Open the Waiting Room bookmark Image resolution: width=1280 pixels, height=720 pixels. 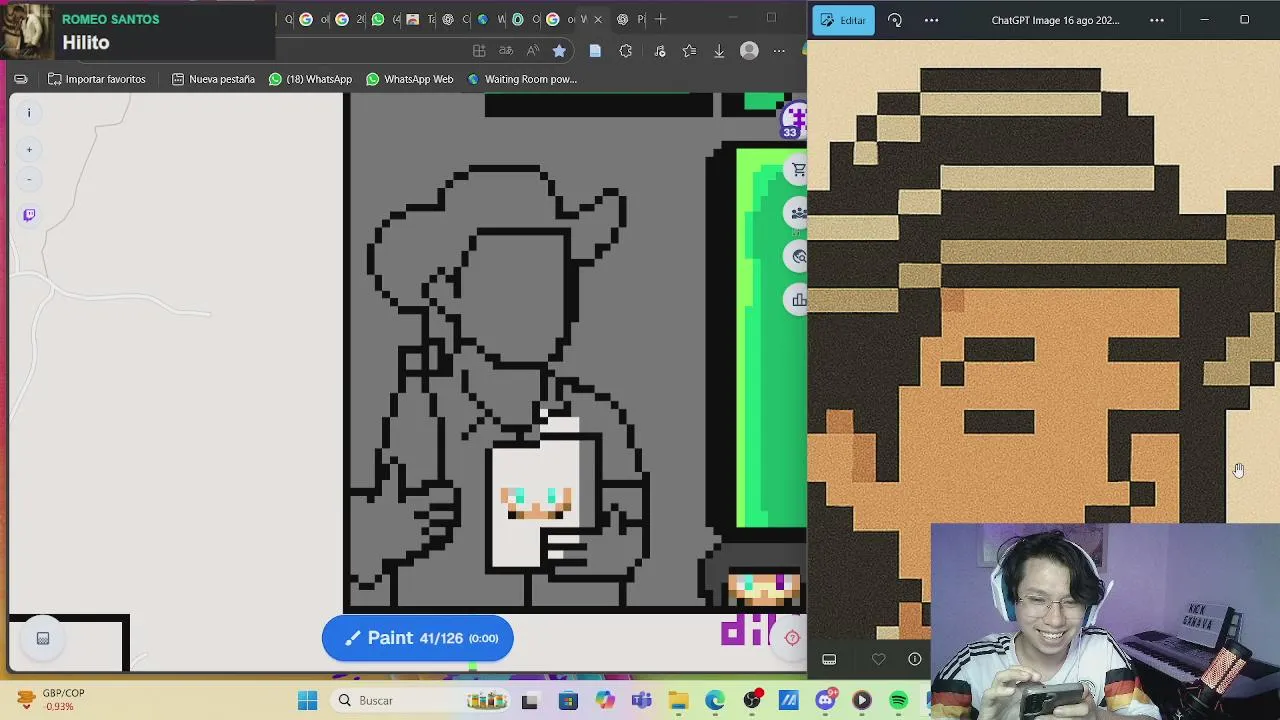522,79
